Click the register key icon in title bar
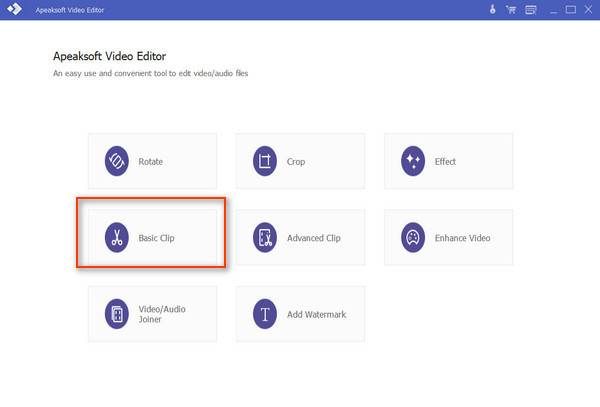The image size is (600, 407). pyautogui.click(x=493, y=9)
